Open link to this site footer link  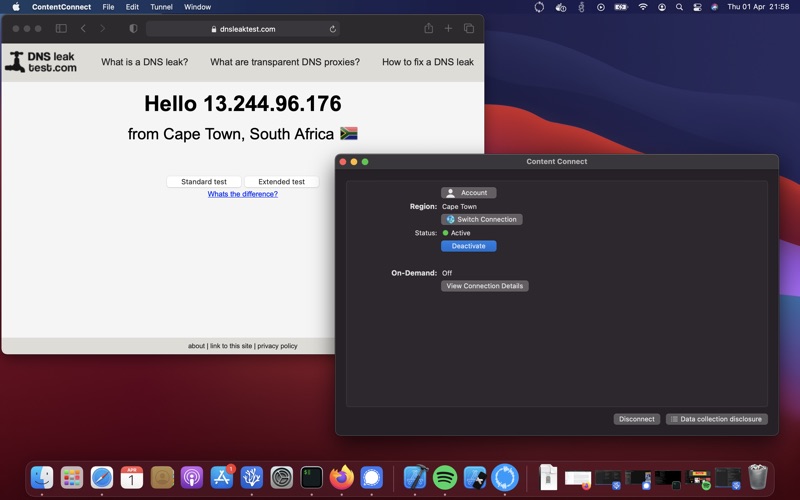click(x=231, y=346)
